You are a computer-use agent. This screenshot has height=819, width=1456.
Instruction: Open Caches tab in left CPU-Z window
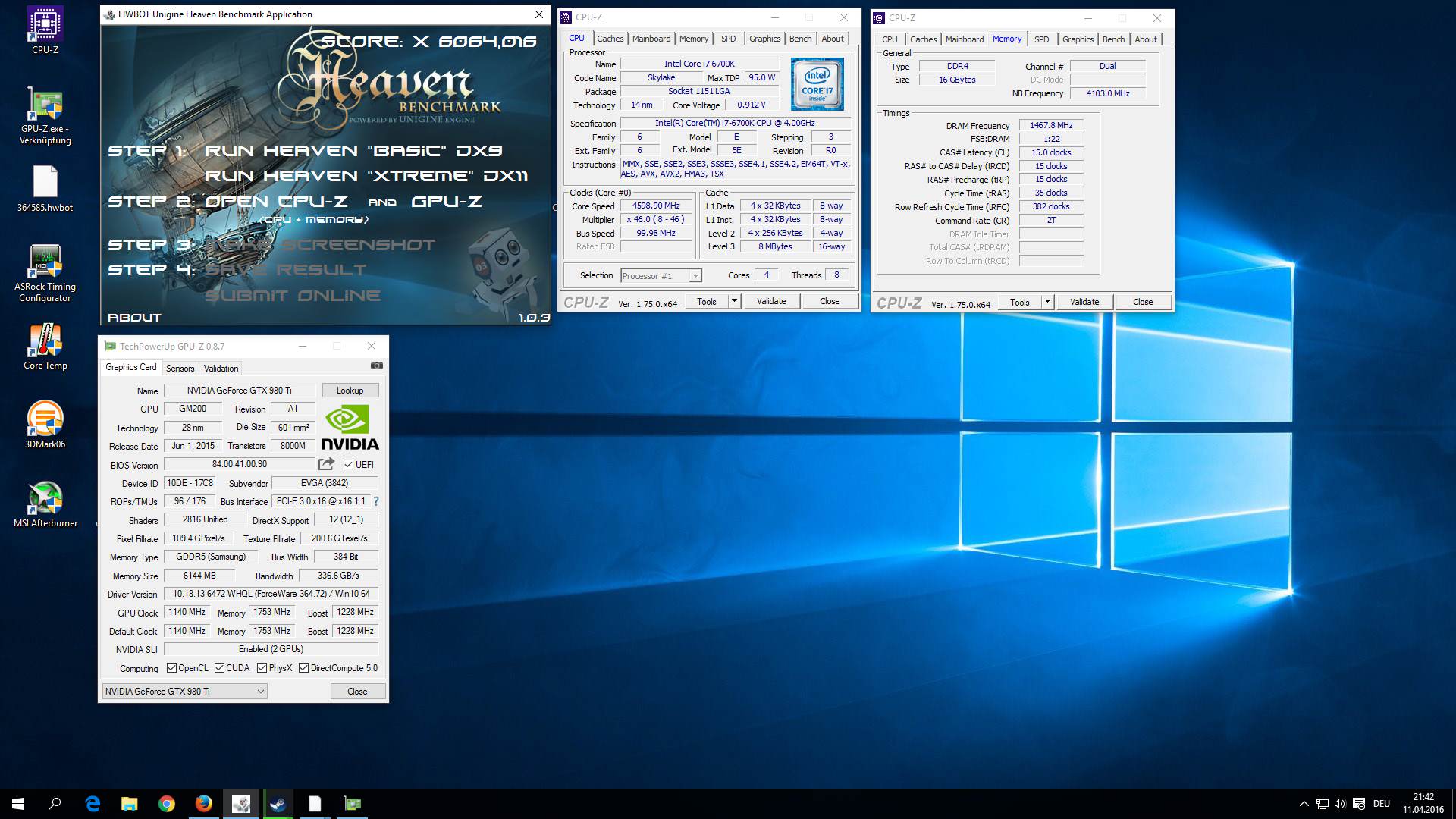pyautogui.click(x=610, y=39)
